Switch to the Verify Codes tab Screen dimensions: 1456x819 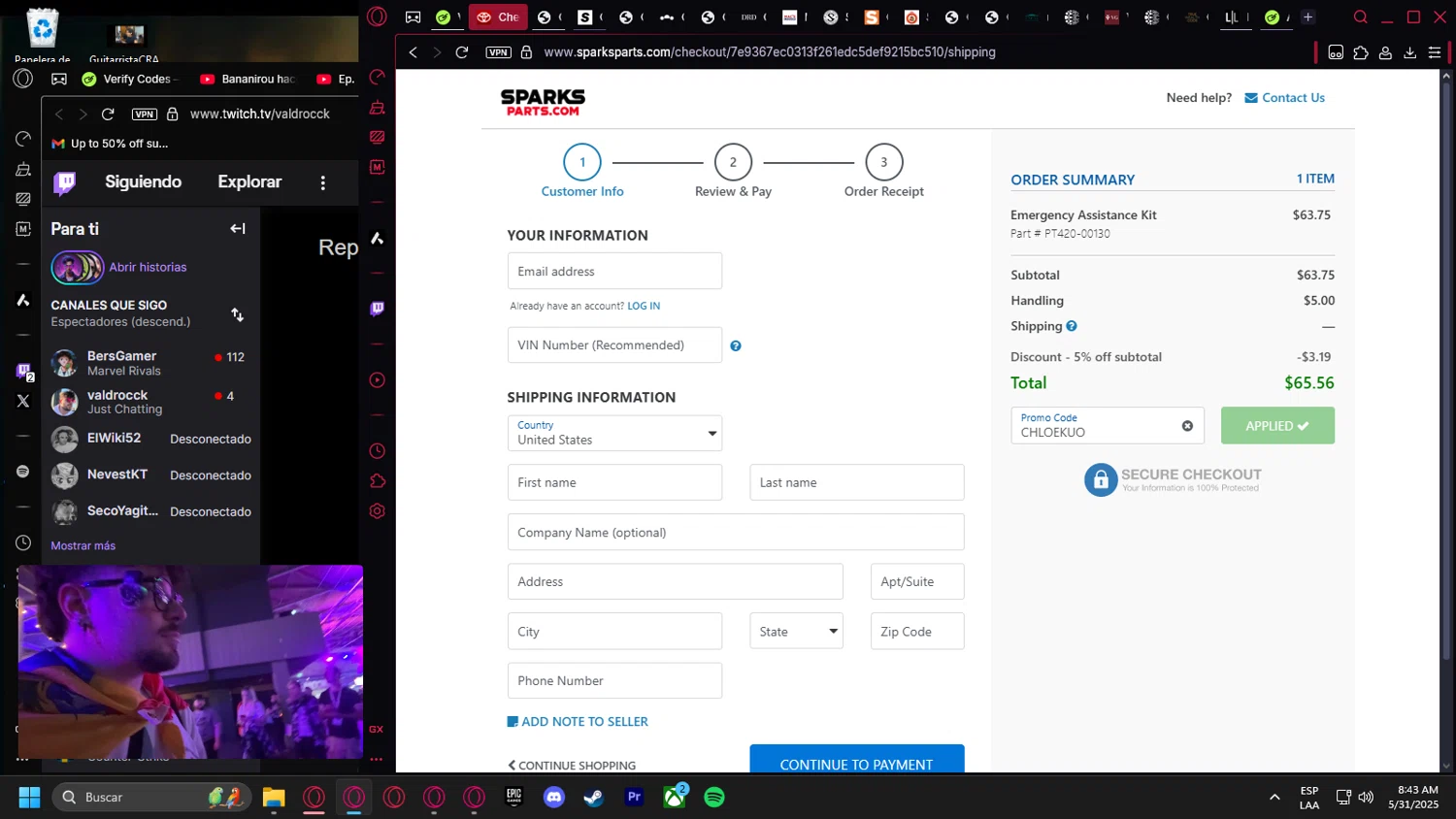point(129,79)
